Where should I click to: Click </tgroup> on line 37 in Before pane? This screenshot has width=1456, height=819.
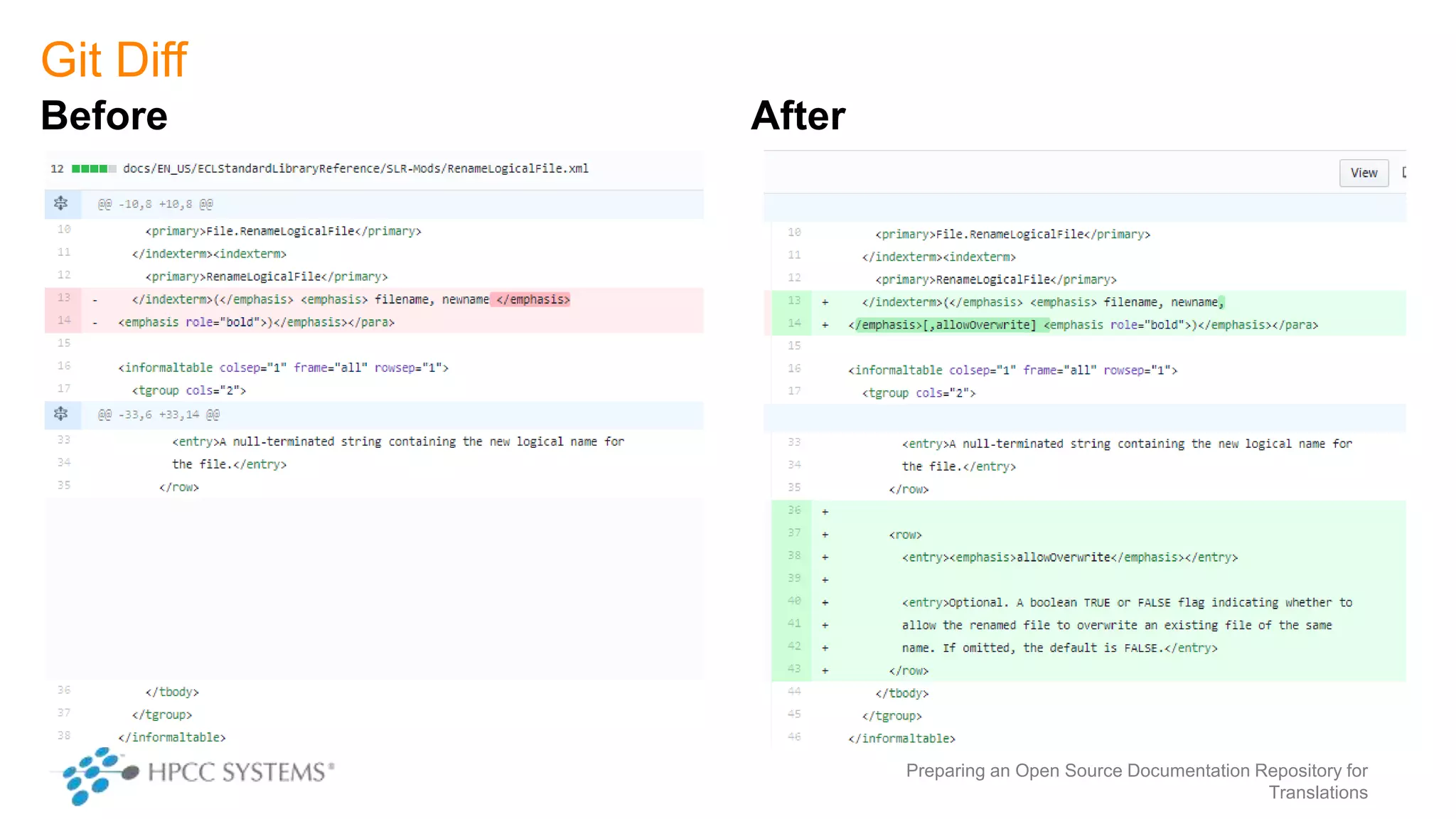click(161, 715)
